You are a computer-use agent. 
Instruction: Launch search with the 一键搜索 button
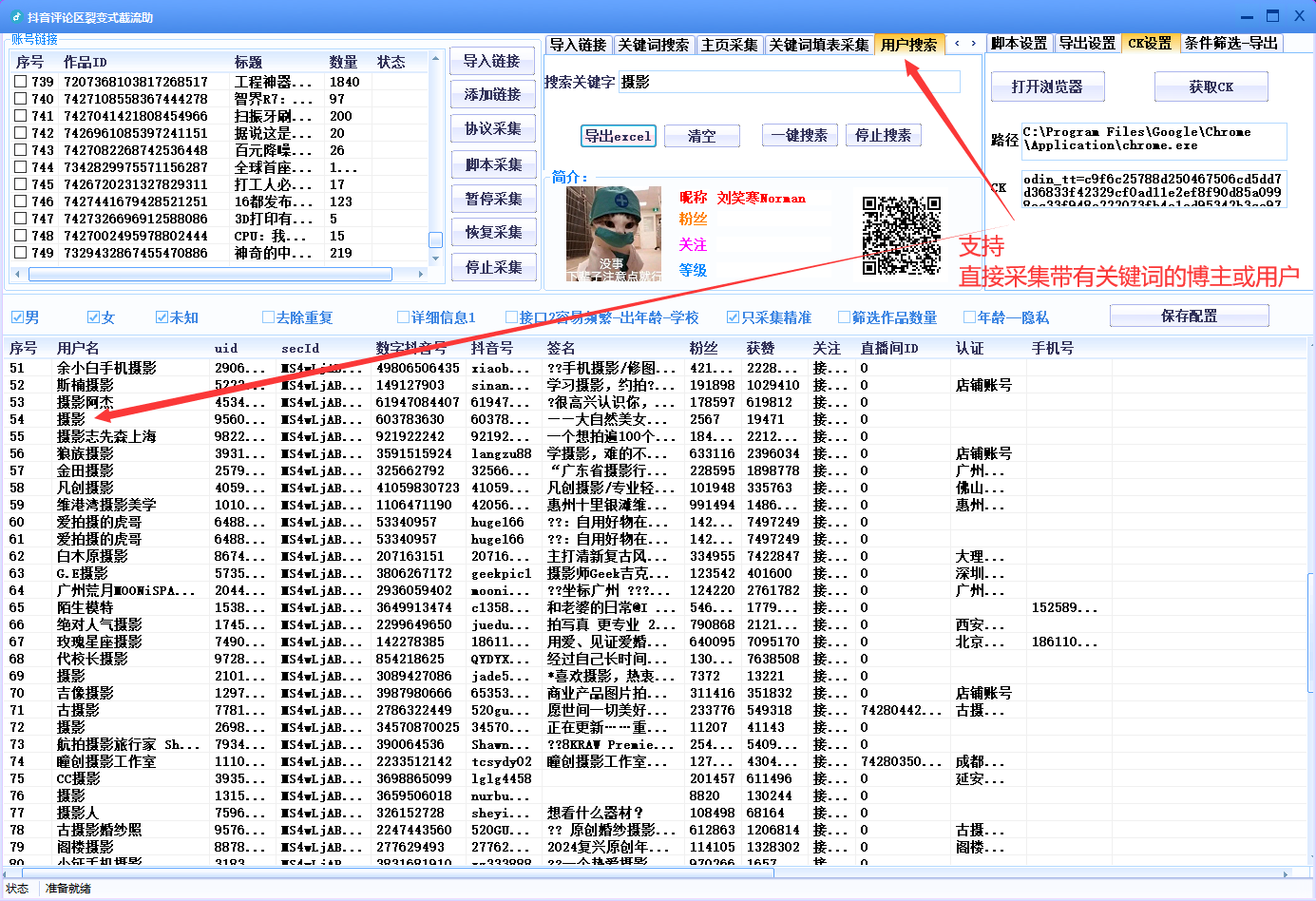click(x=801, y=135)
